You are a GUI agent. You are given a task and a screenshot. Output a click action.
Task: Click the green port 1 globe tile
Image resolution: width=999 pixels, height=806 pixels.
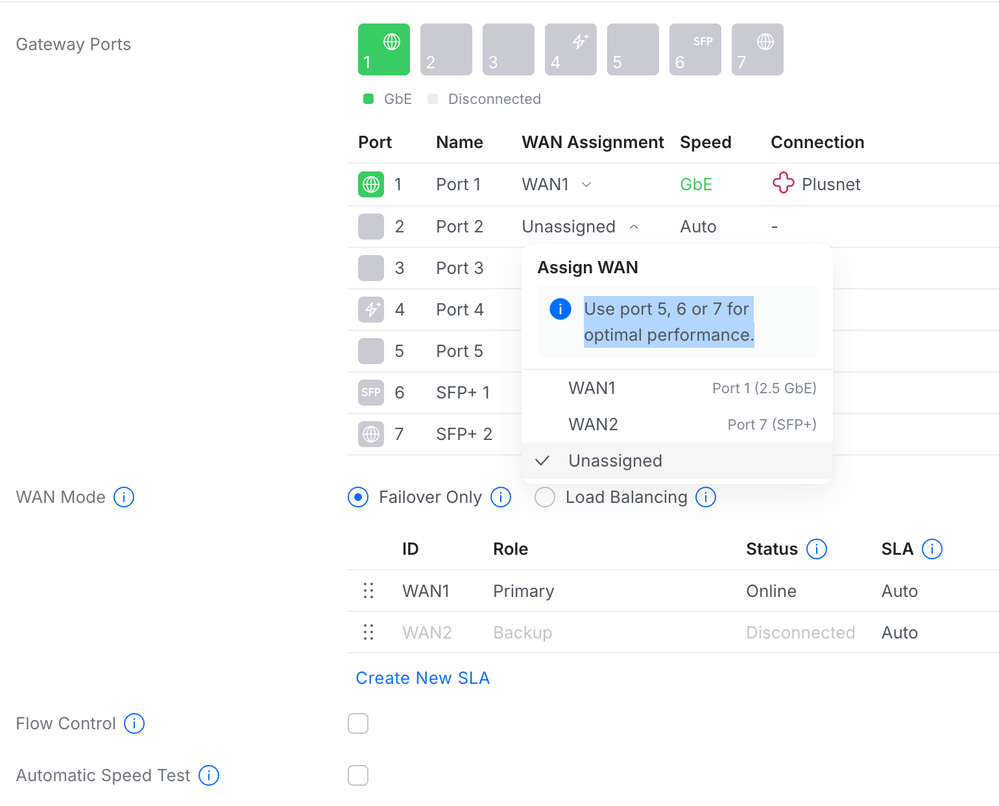(x=384, y=50)
